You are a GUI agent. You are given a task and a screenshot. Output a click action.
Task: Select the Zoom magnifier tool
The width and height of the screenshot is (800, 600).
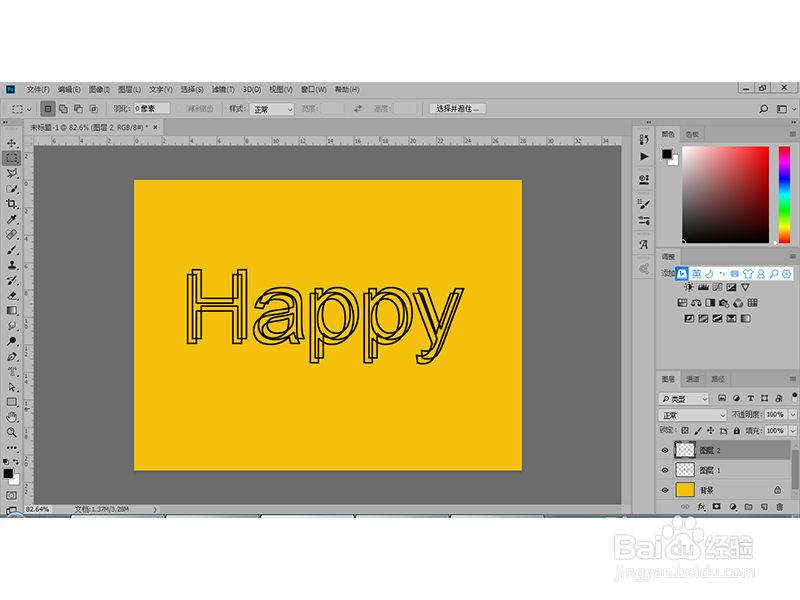(11, 432)
